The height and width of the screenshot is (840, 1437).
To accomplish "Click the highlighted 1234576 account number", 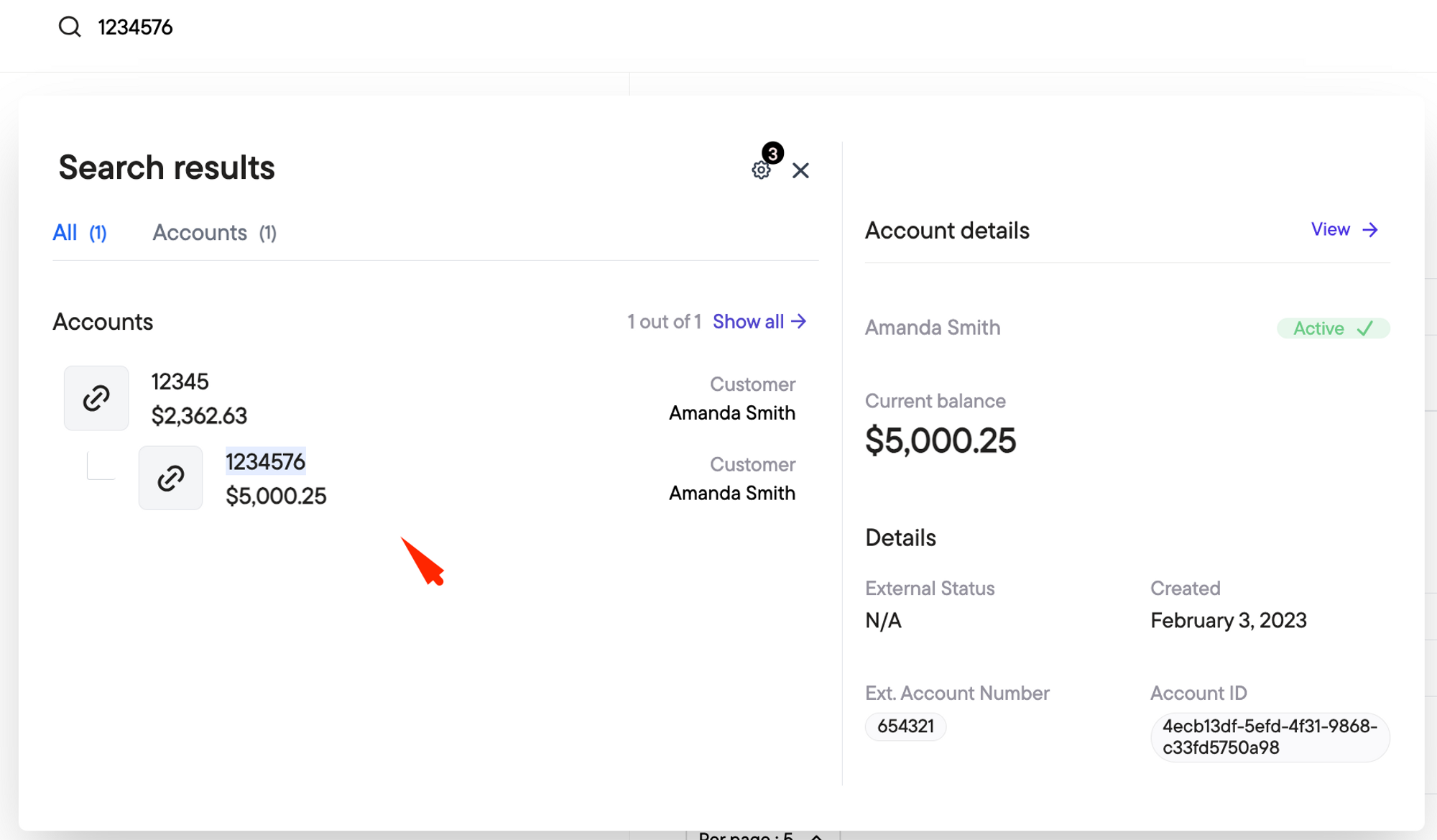I will tap(265, 461).
